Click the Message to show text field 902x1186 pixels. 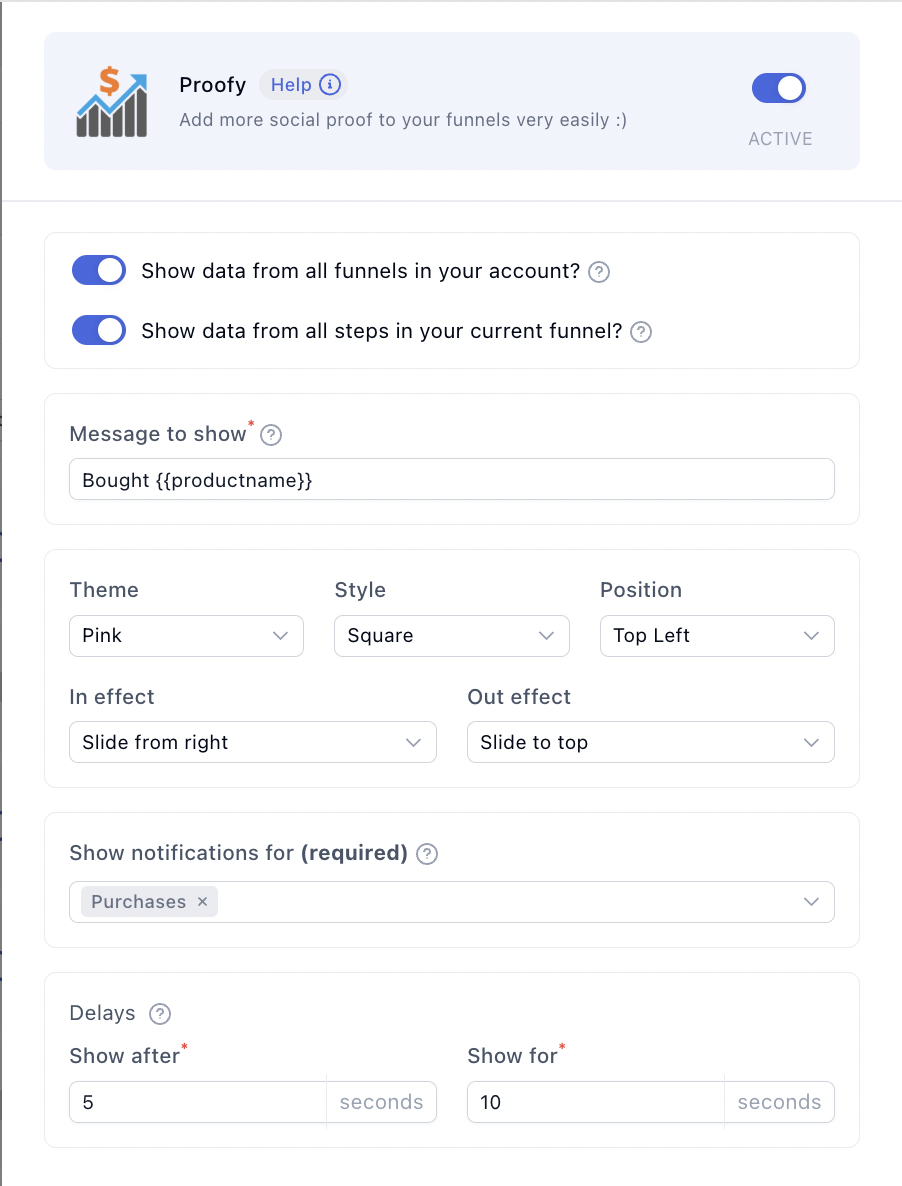pos(451,480)
